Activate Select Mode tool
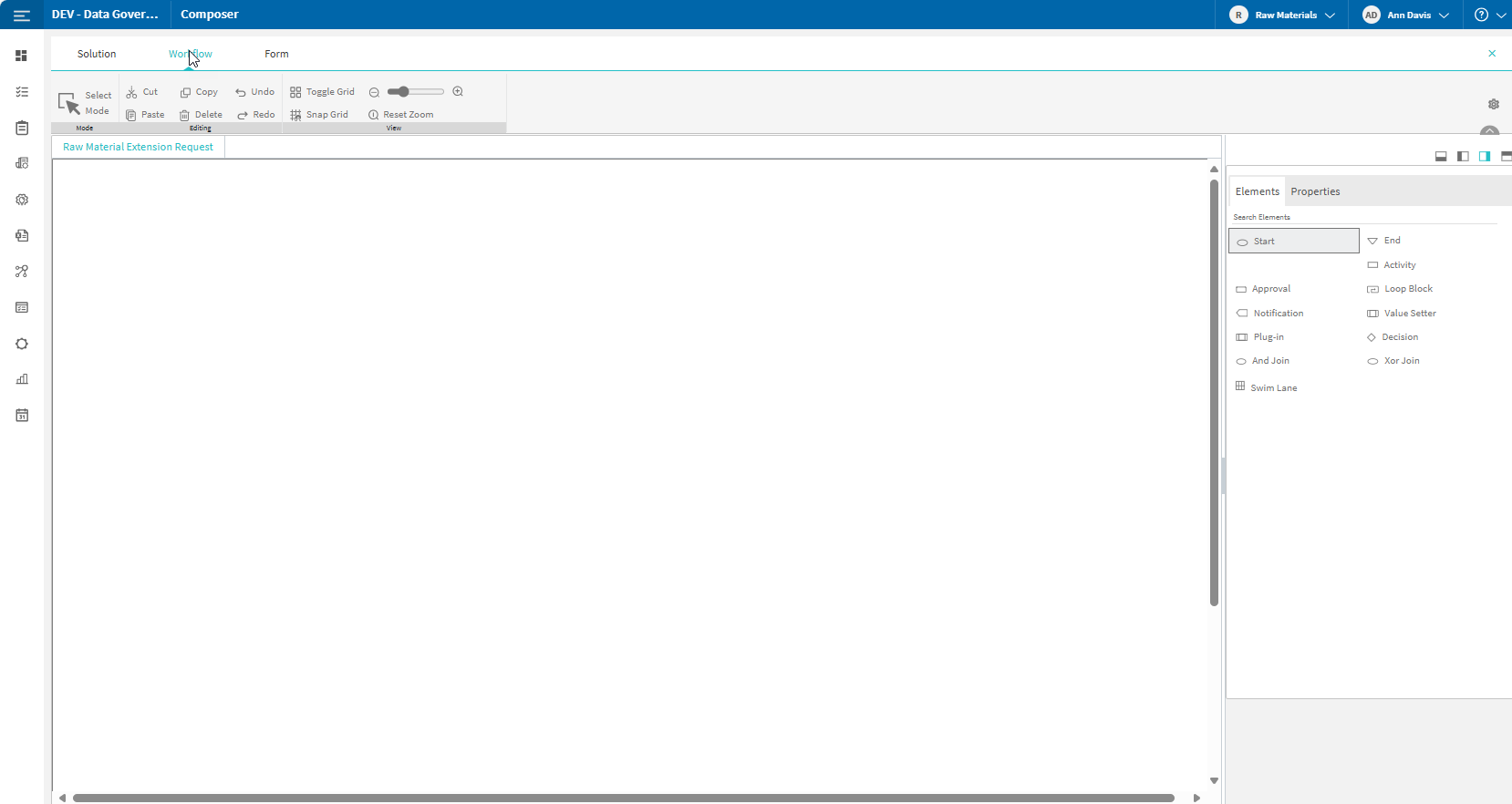The image size is (1512, 804). [x=85, y=103]
